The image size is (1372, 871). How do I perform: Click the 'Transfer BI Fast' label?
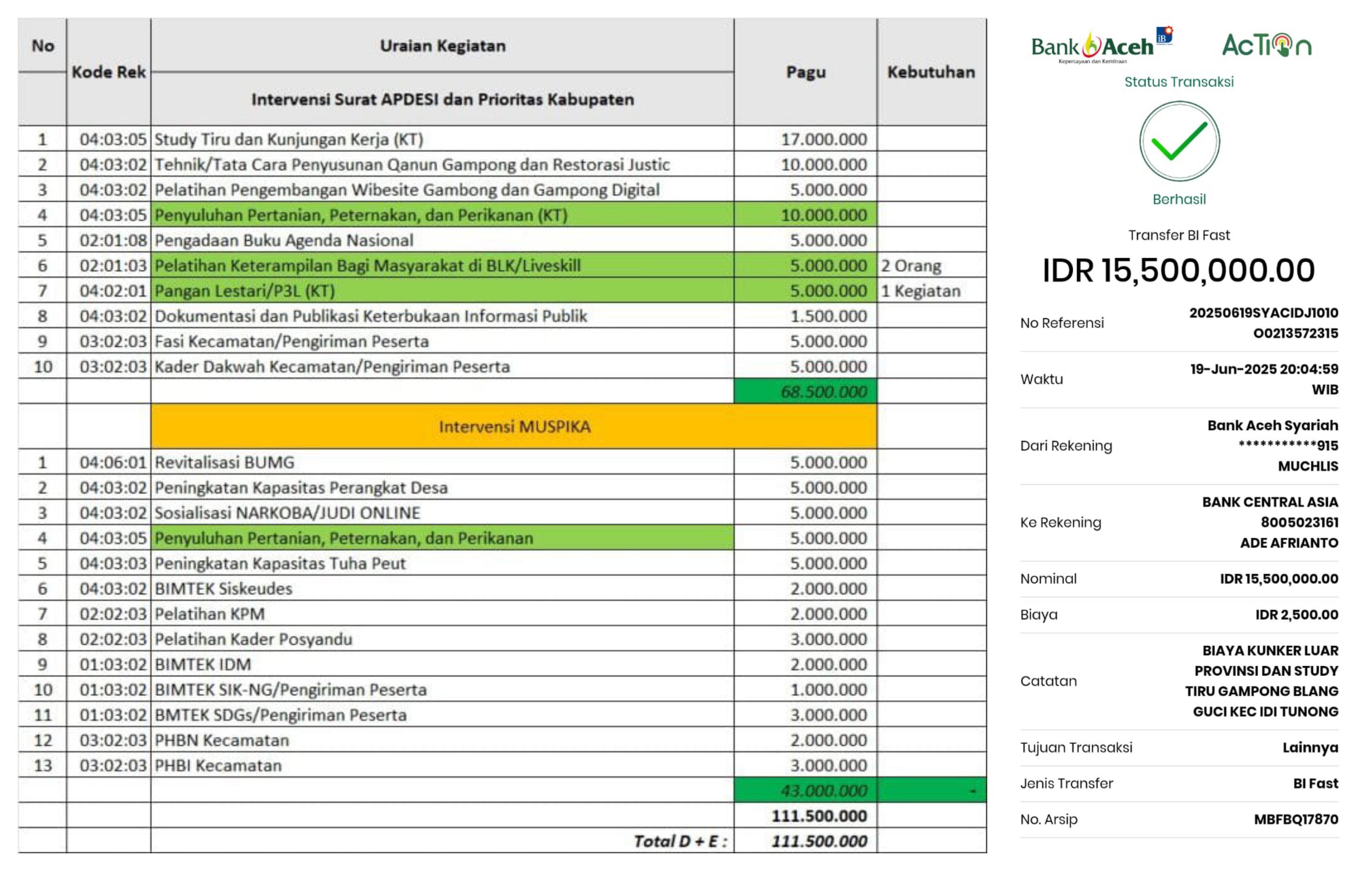(x=1179, y=235)
